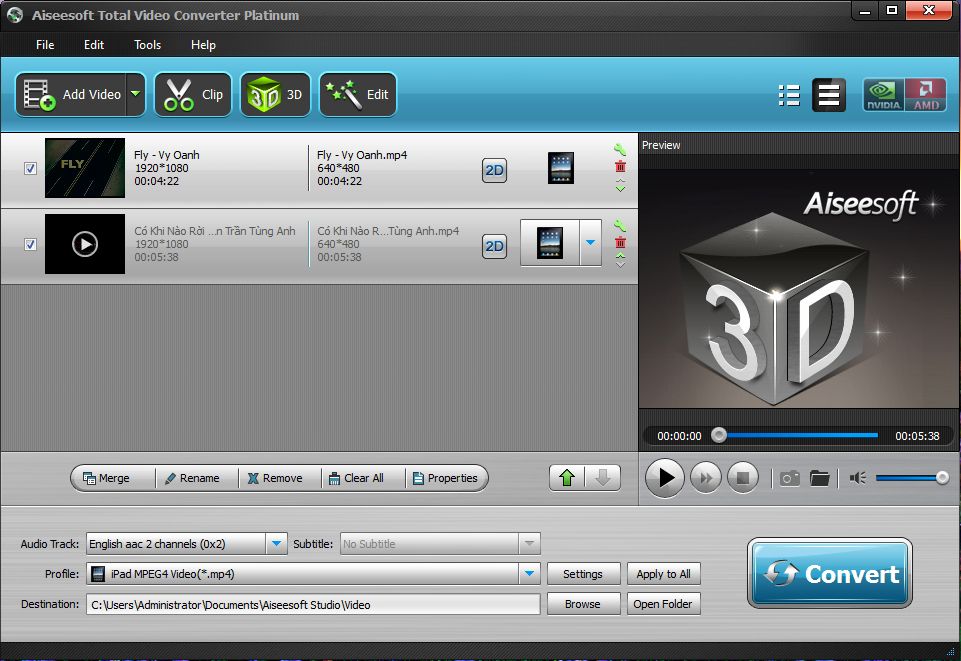Open the 3D settings tool
The width and height of the screenshot is (961, 661).
275,94
